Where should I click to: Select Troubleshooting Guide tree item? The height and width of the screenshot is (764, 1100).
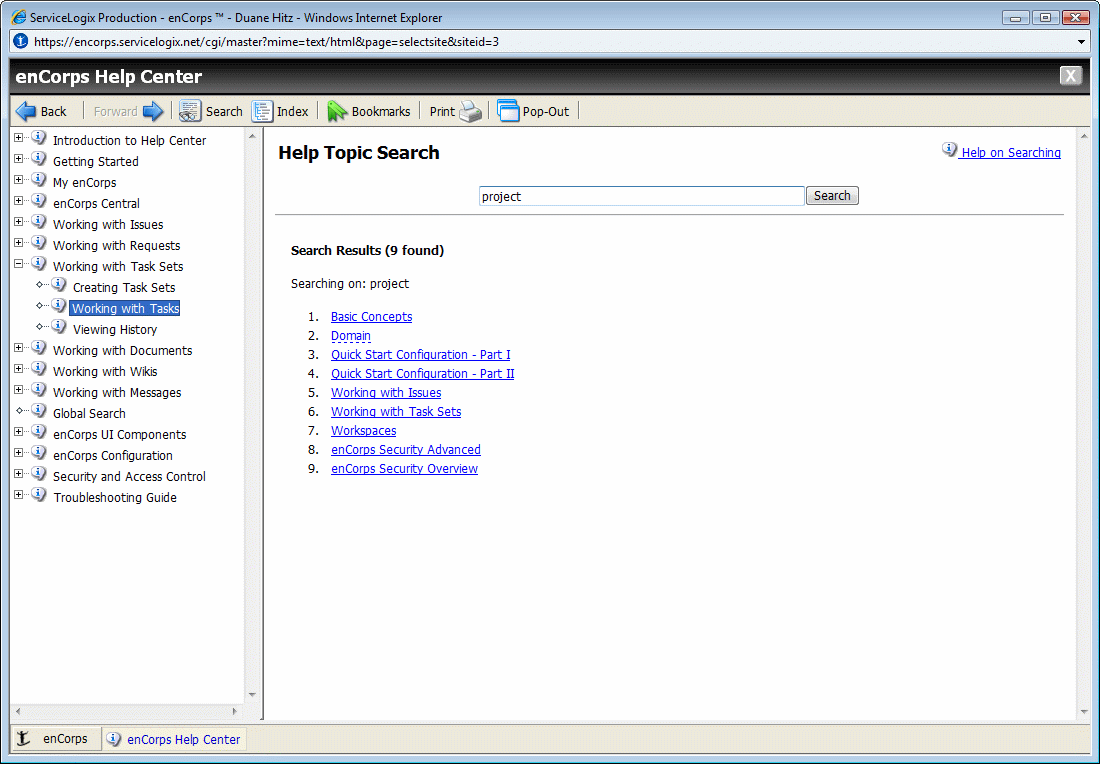point(115,497)
